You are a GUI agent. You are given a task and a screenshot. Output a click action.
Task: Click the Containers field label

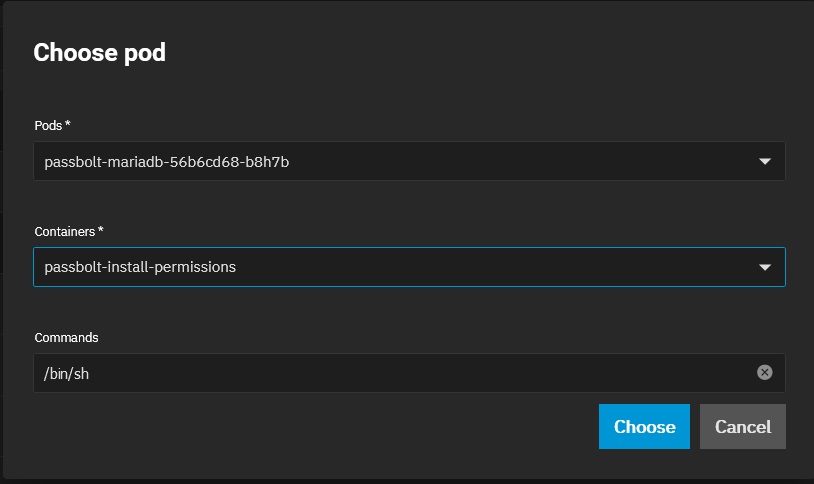65,232
